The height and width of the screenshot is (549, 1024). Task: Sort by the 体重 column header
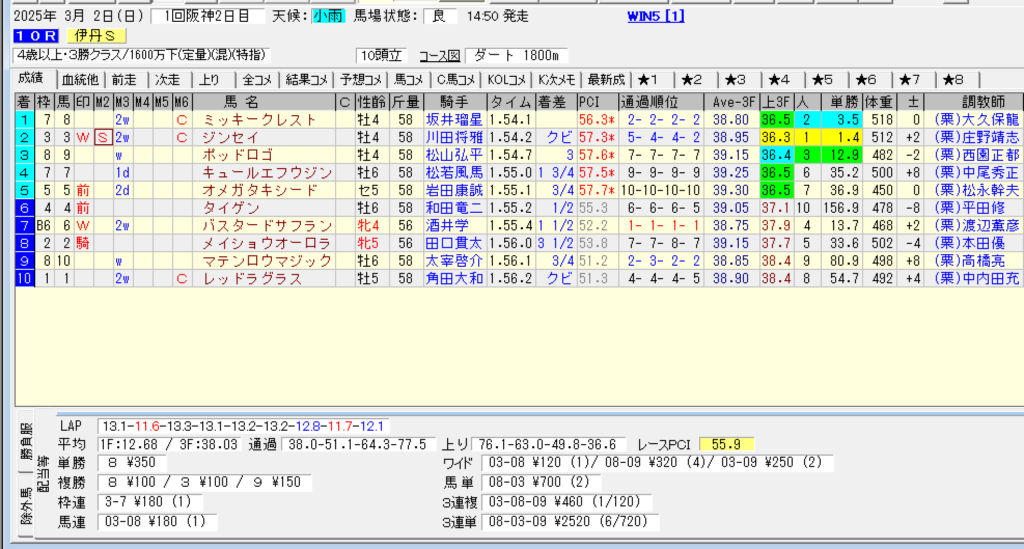pyautogui.click(x=878, y=102)
